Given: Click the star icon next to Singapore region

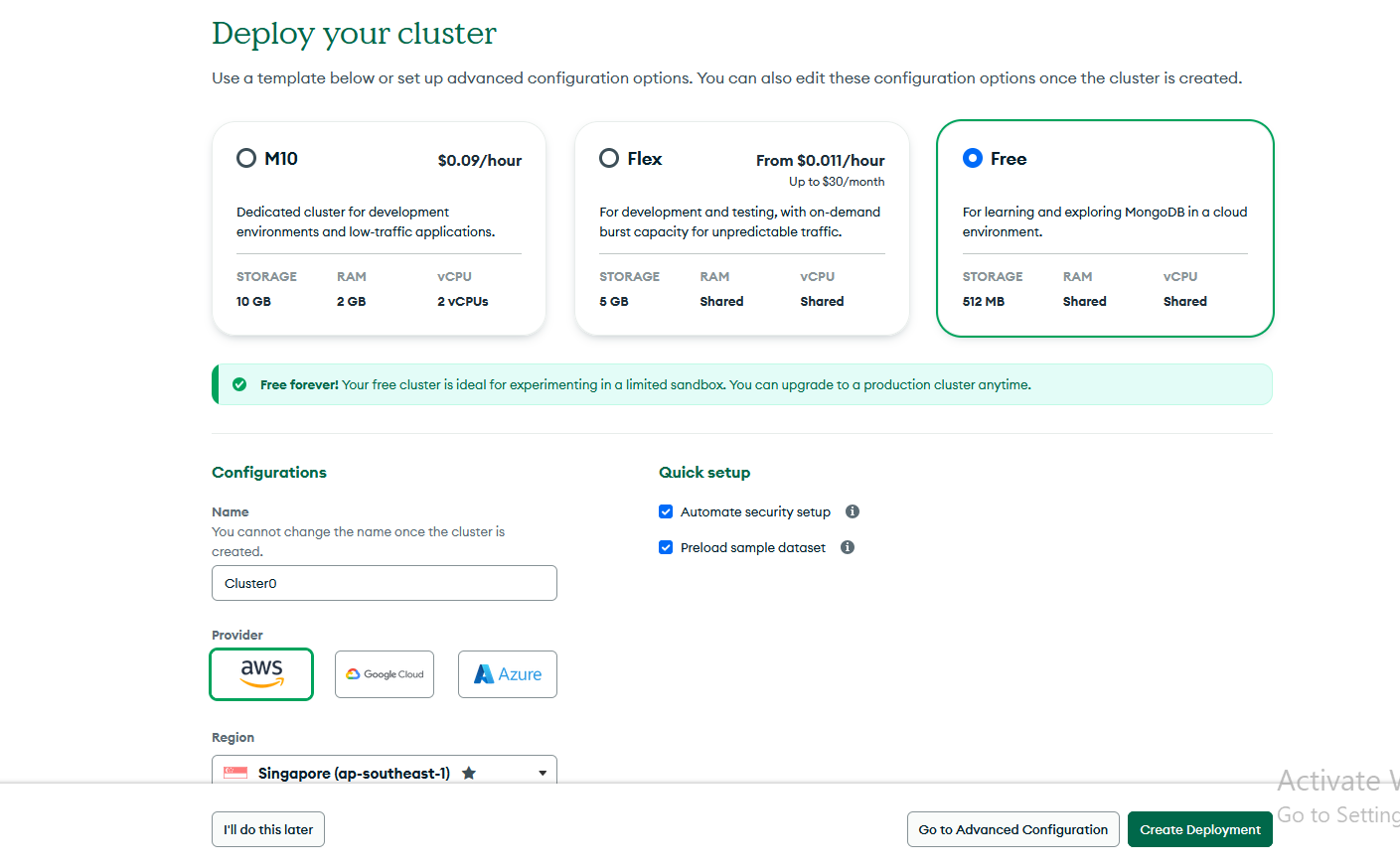Looking at the screenshot, I should [469, 773].
